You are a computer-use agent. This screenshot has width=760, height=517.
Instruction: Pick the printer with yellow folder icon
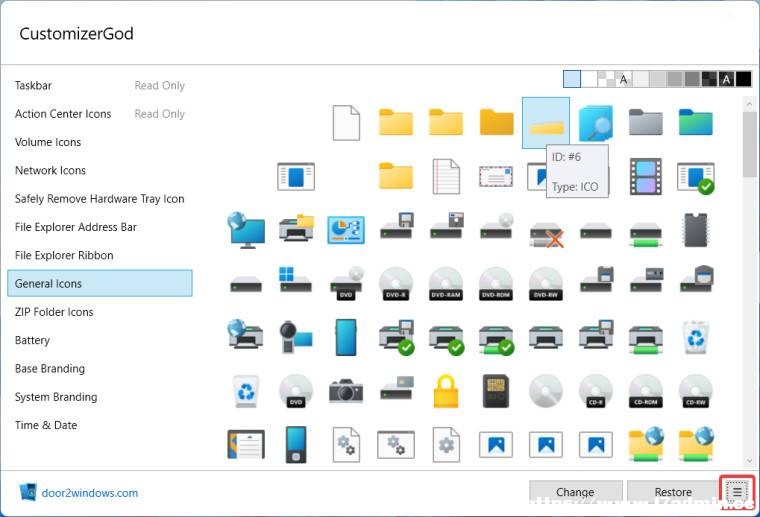[x=296, y=228]
